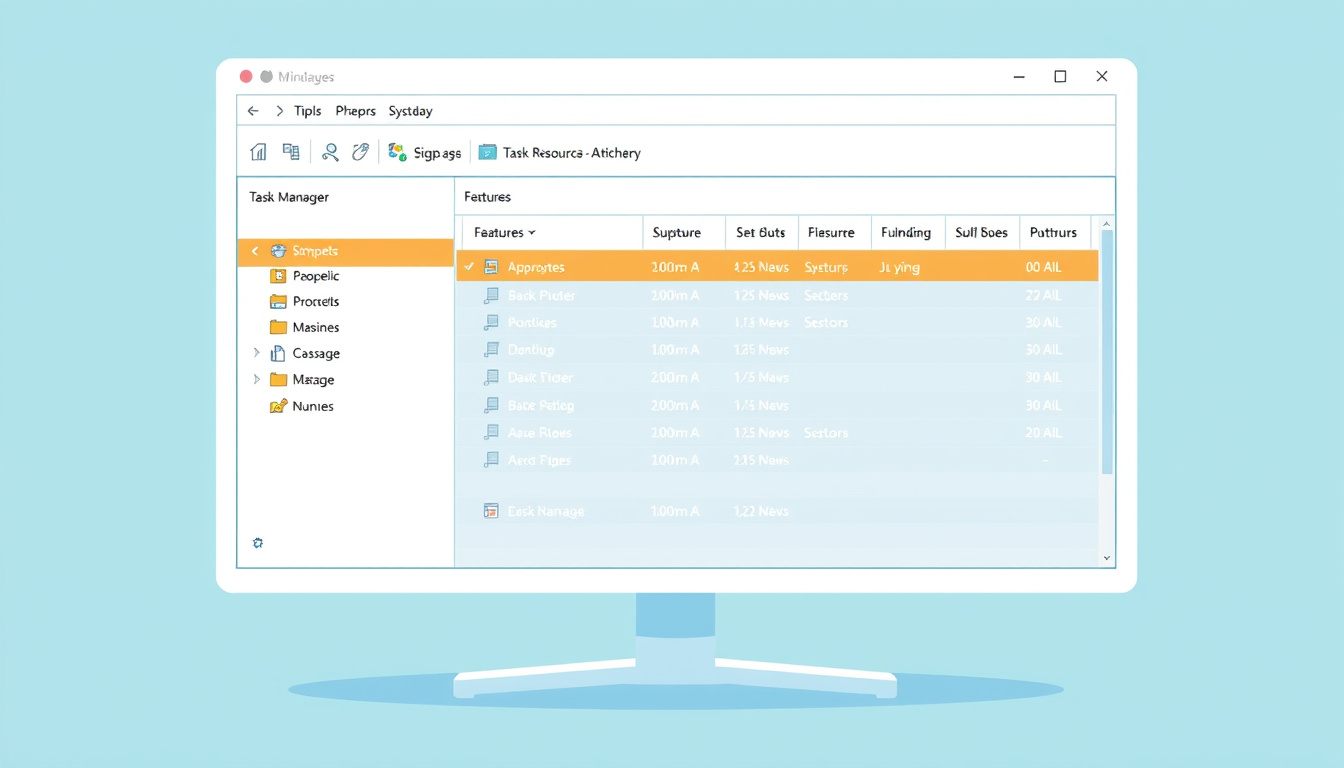Screen dimensions: 1344x768
Task: Click the bar chart toolbar icon
Action: pyautogui.click(x=258, y=152)
